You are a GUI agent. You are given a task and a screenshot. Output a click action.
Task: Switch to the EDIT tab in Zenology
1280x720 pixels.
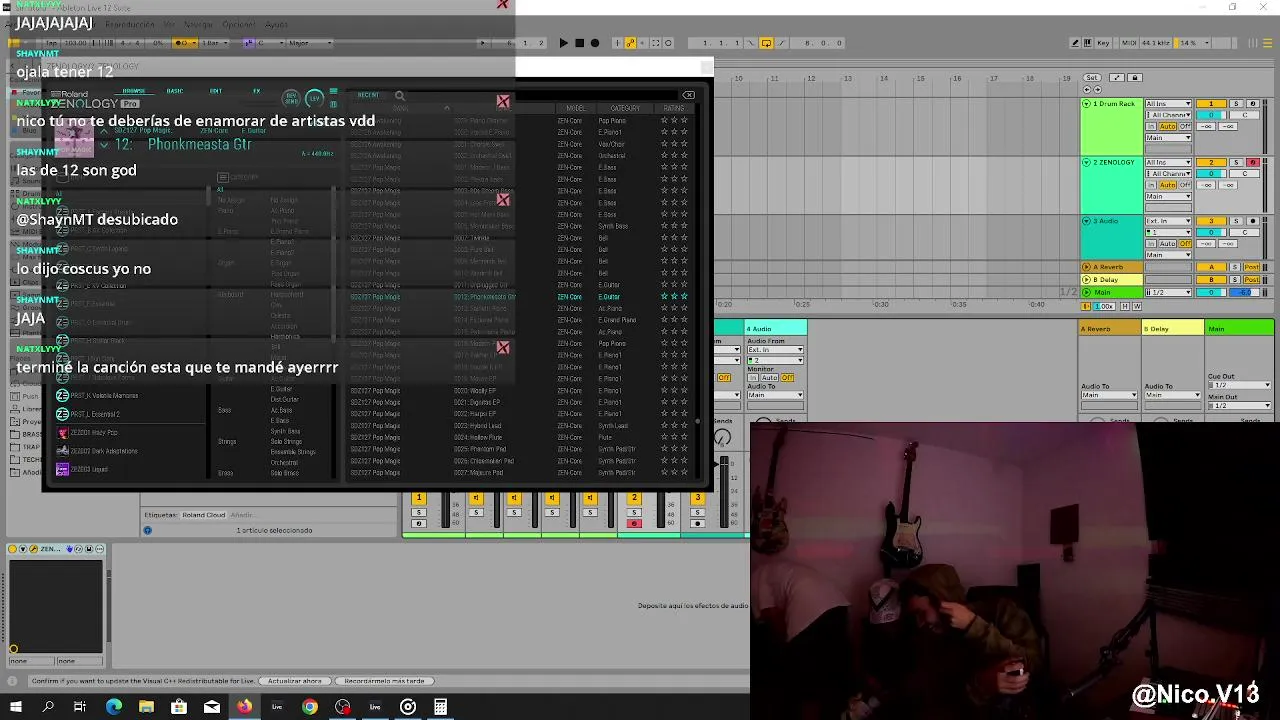216,91
